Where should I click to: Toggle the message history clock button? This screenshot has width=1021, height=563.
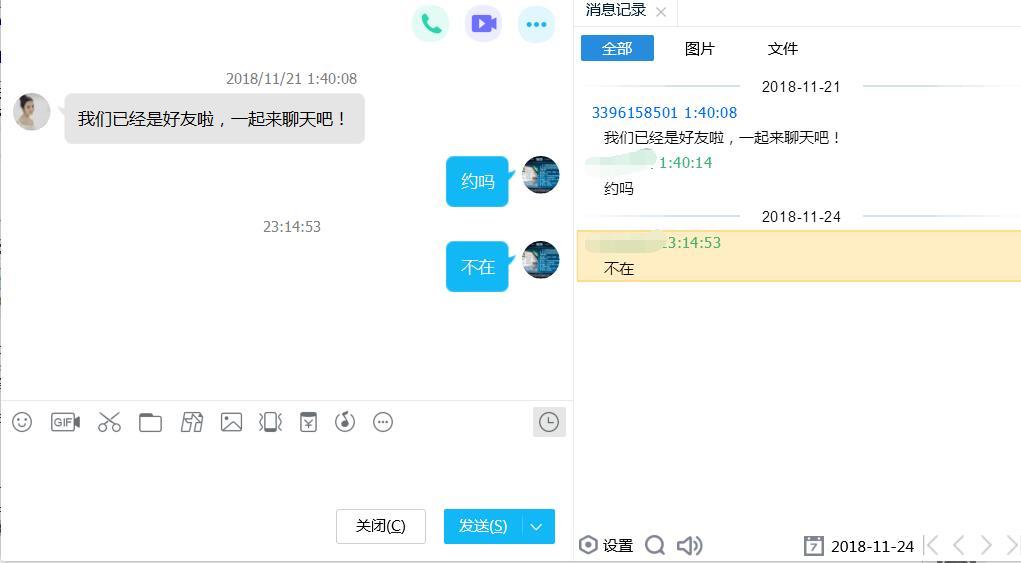point(549,422)
